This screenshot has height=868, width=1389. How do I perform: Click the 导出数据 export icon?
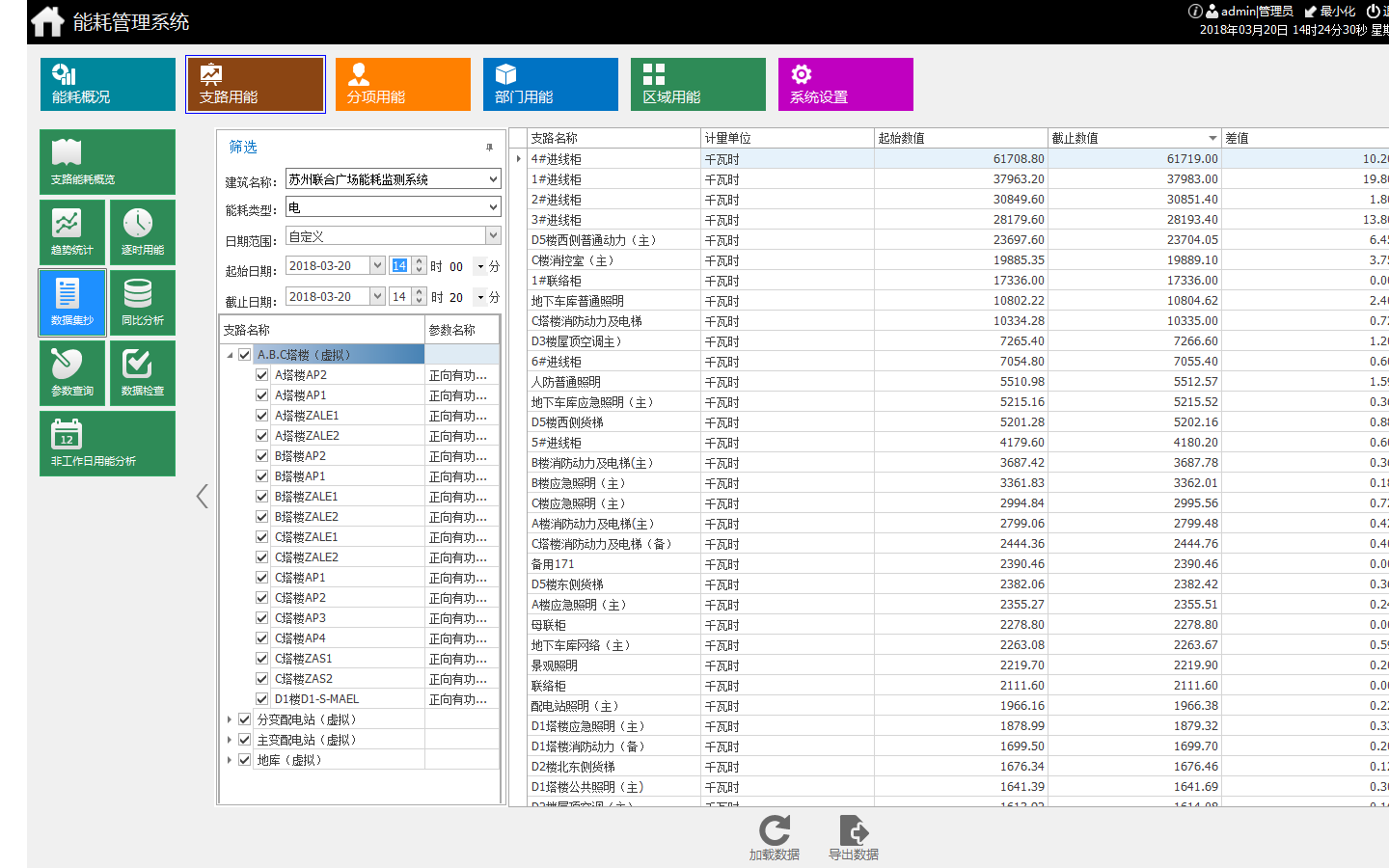pos(854,831)
